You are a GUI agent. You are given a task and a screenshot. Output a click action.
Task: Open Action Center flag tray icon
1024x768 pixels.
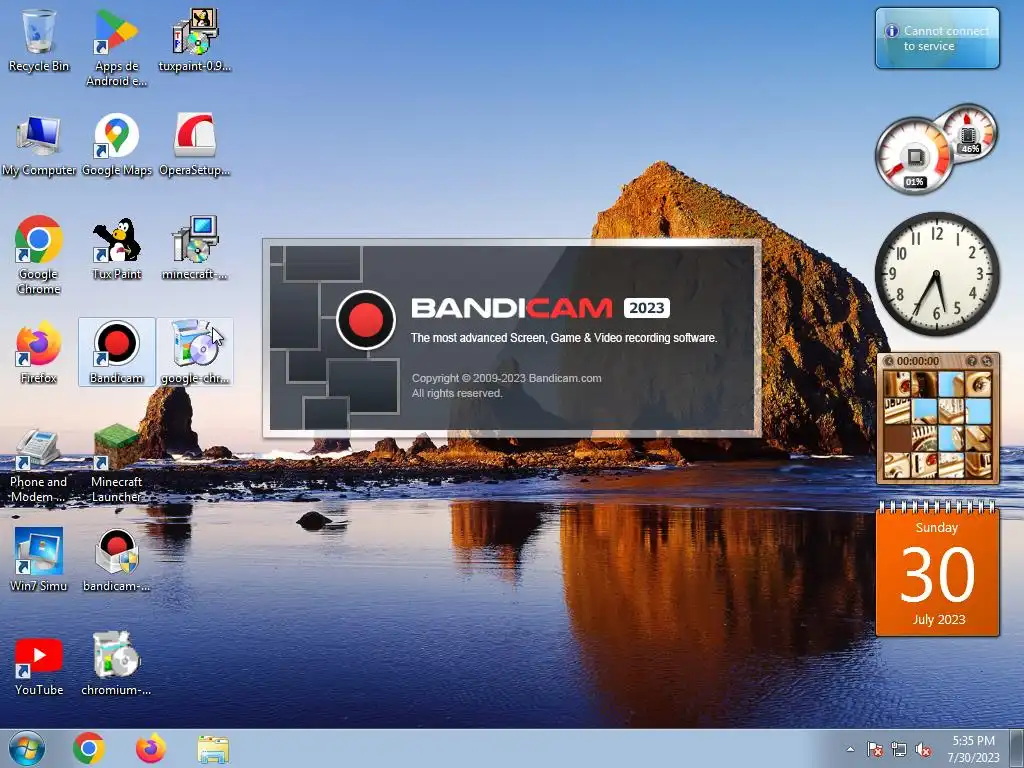[x=874, y=749]
